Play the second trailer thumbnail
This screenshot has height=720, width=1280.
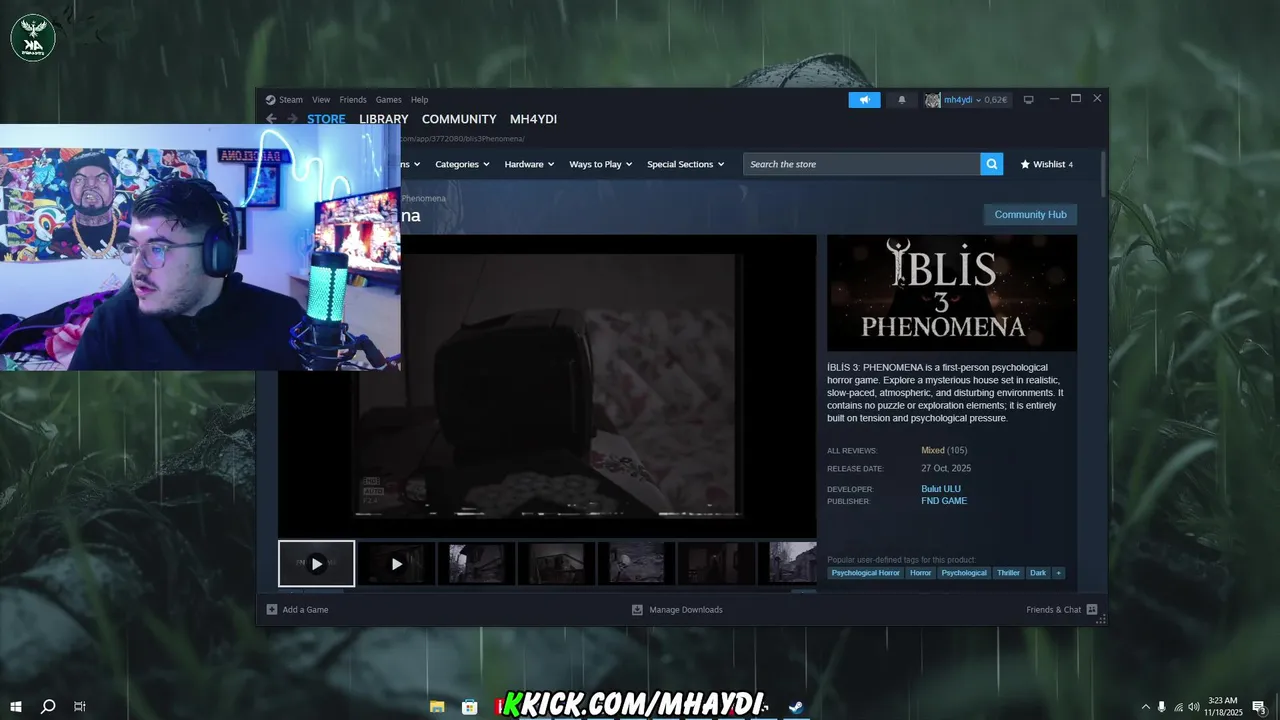396,564
